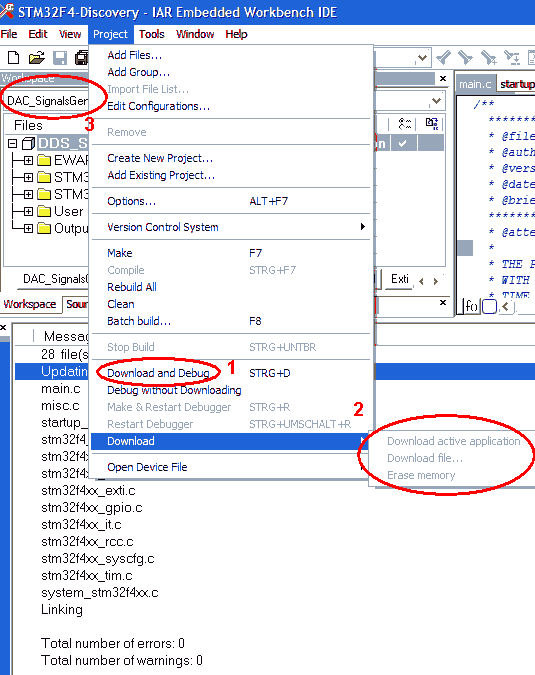
Task: Click the New document toolbar icon
Action: (14, 57)
